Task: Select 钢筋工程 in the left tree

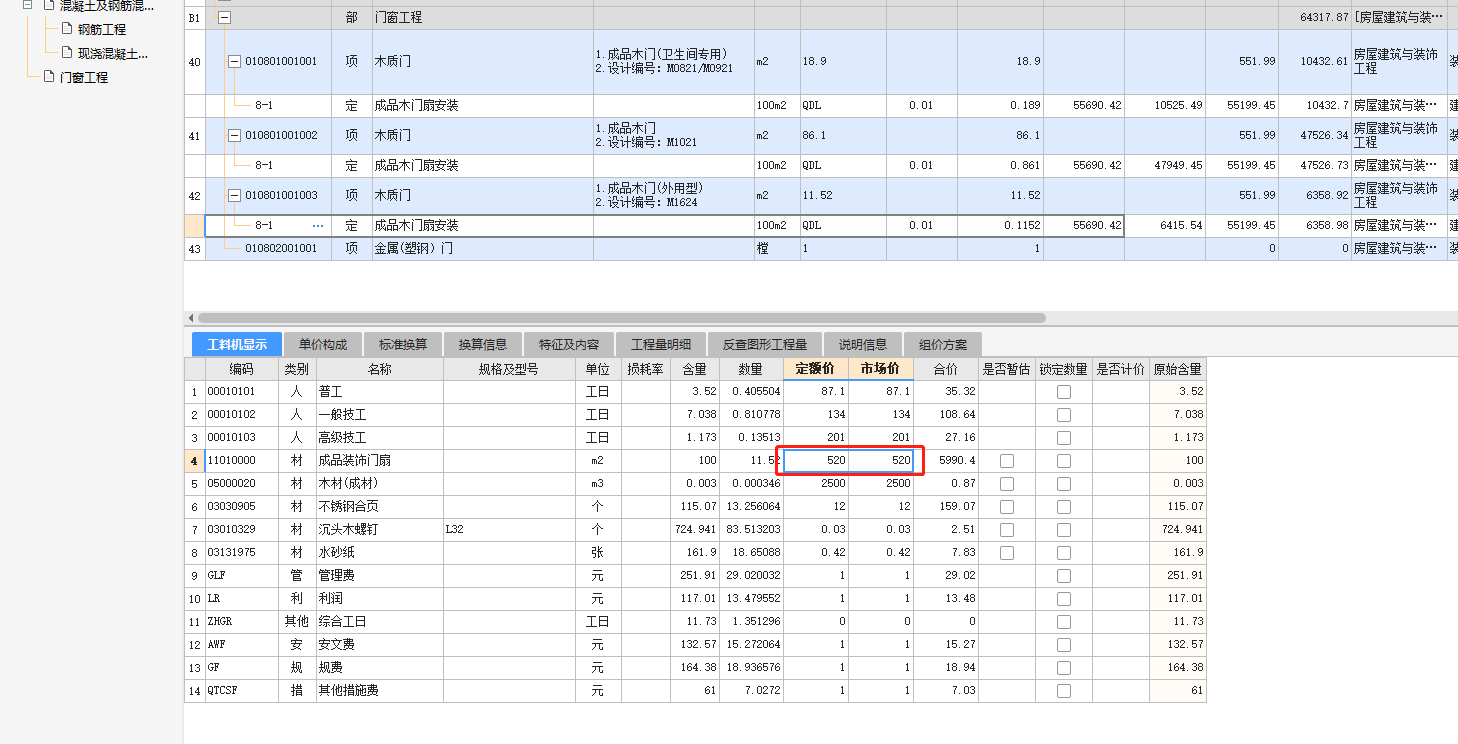Action: tap(102, 29)
